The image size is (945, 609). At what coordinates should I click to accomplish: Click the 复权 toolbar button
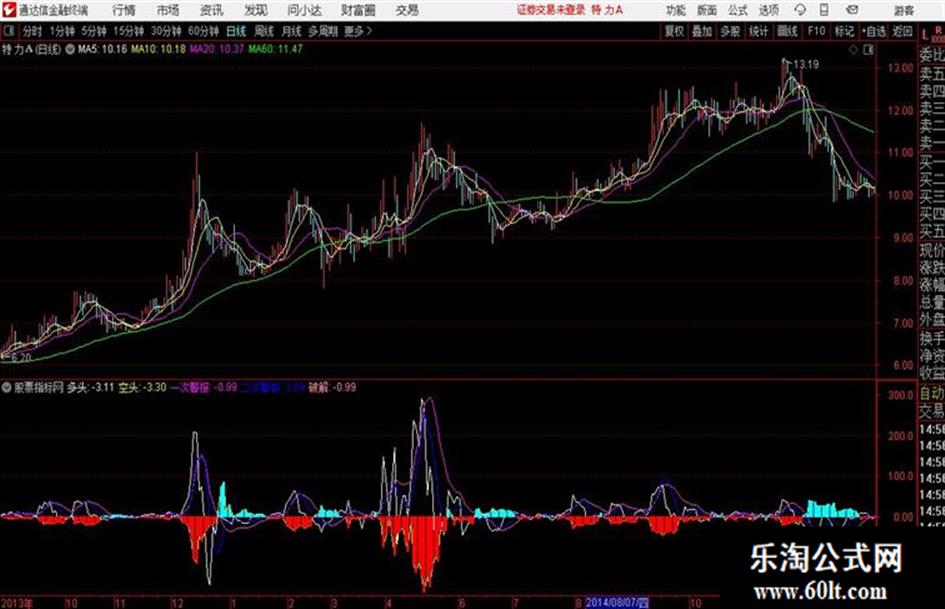(674, 31)
